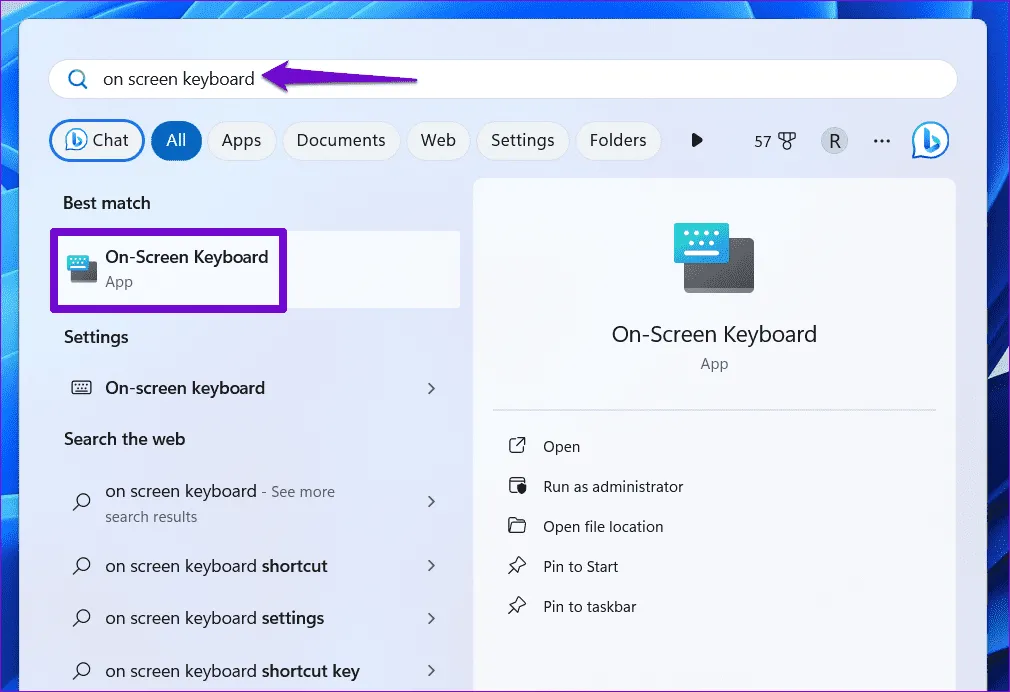Click the large On-Screen Keyboard preview icon
The height and width of the screenshot is (692, 1010).
(714, 258)
